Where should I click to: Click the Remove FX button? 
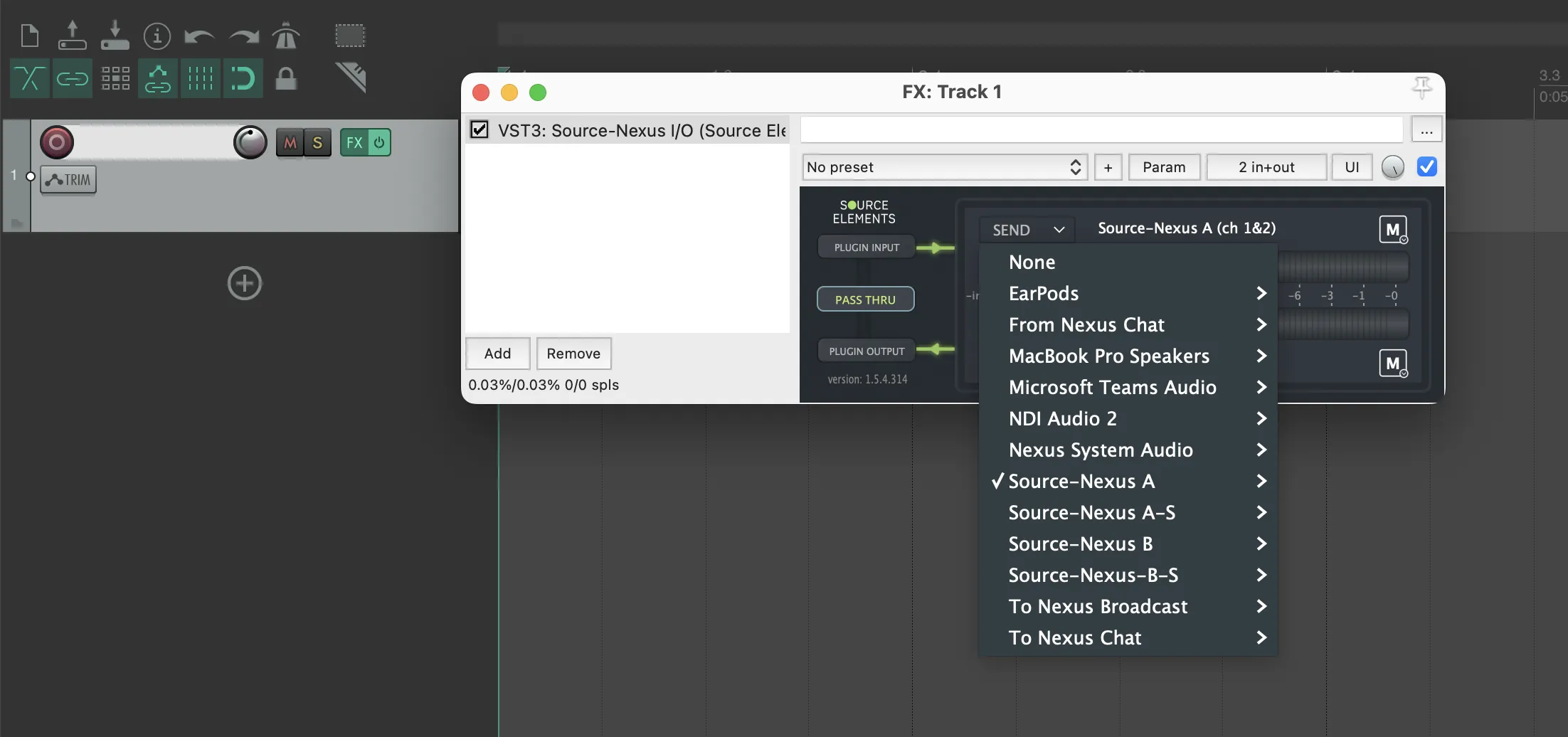[573, 354]
